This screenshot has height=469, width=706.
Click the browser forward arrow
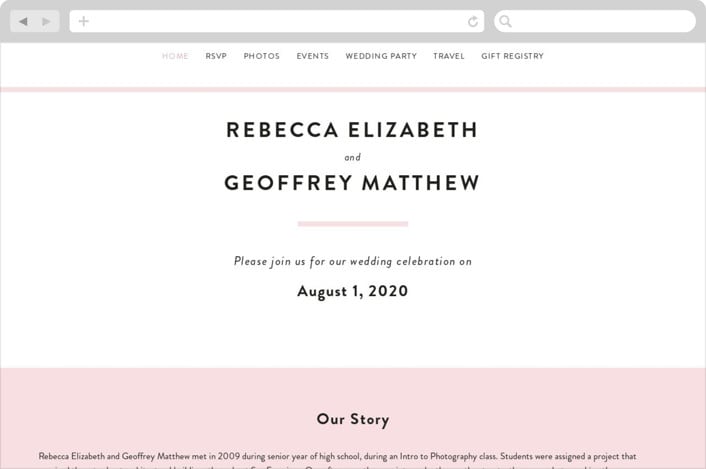pos(46,21)
